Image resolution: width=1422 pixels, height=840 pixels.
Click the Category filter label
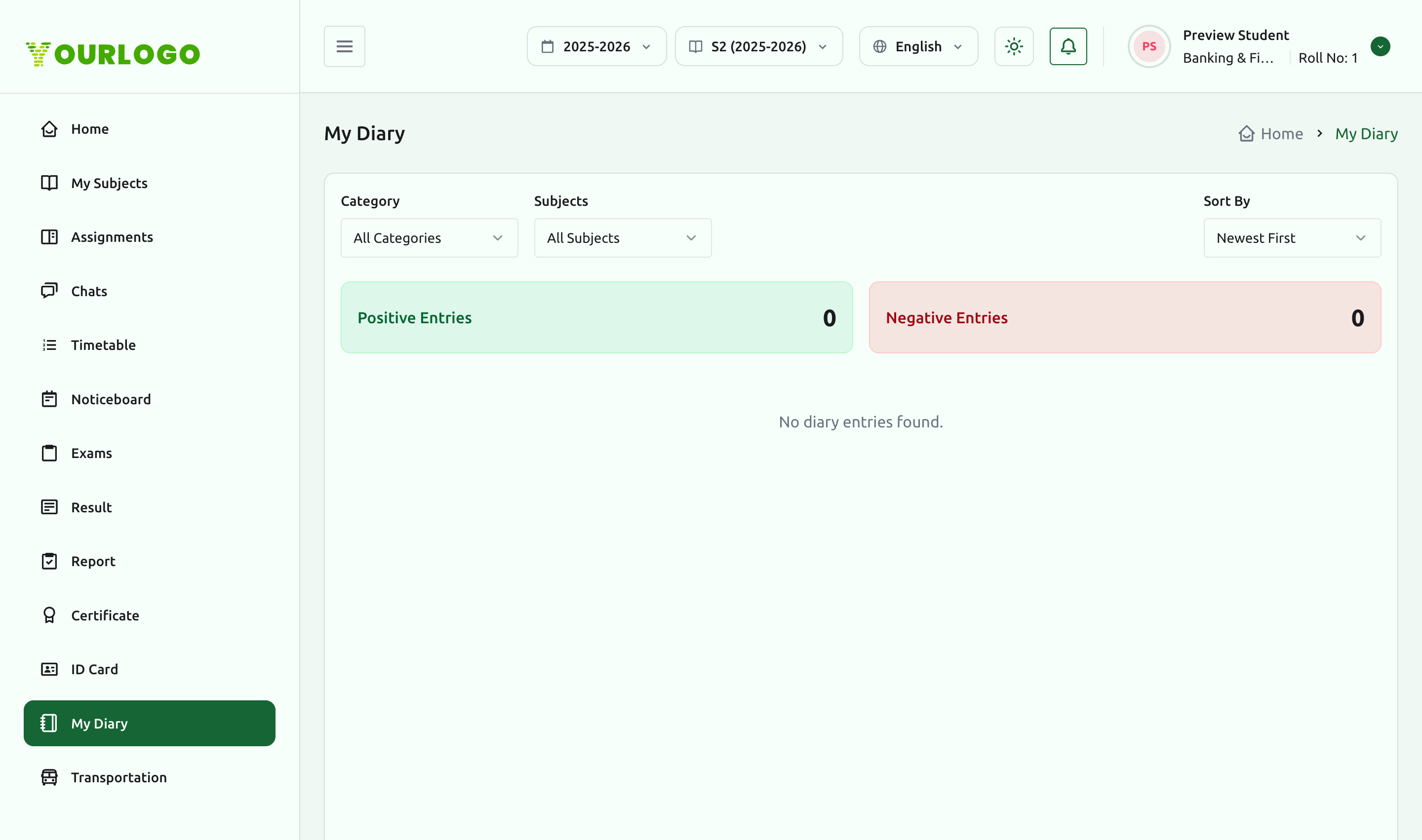click(x=370, y=201)
